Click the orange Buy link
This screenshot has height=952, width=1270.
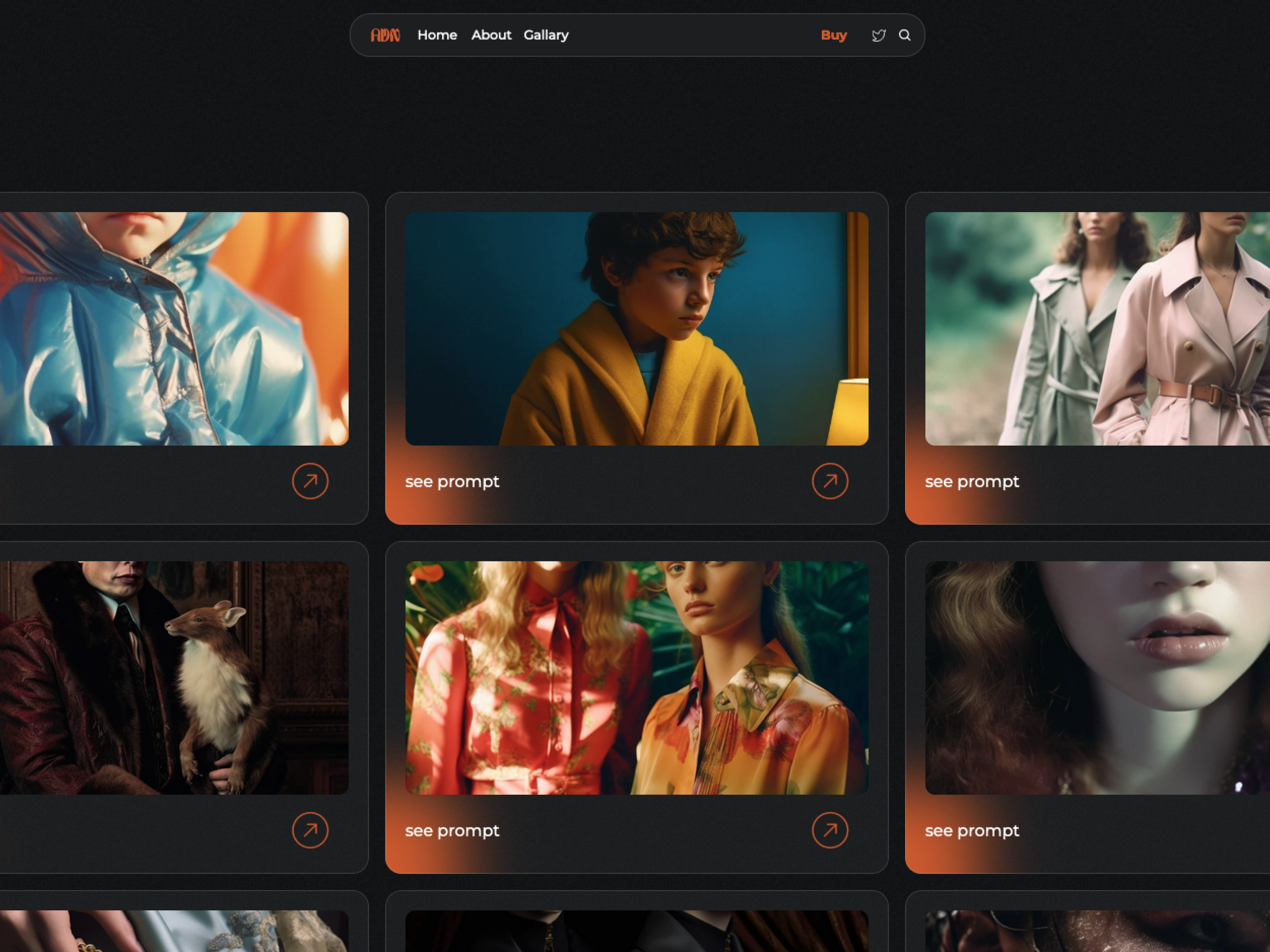(x=834, y=36)
